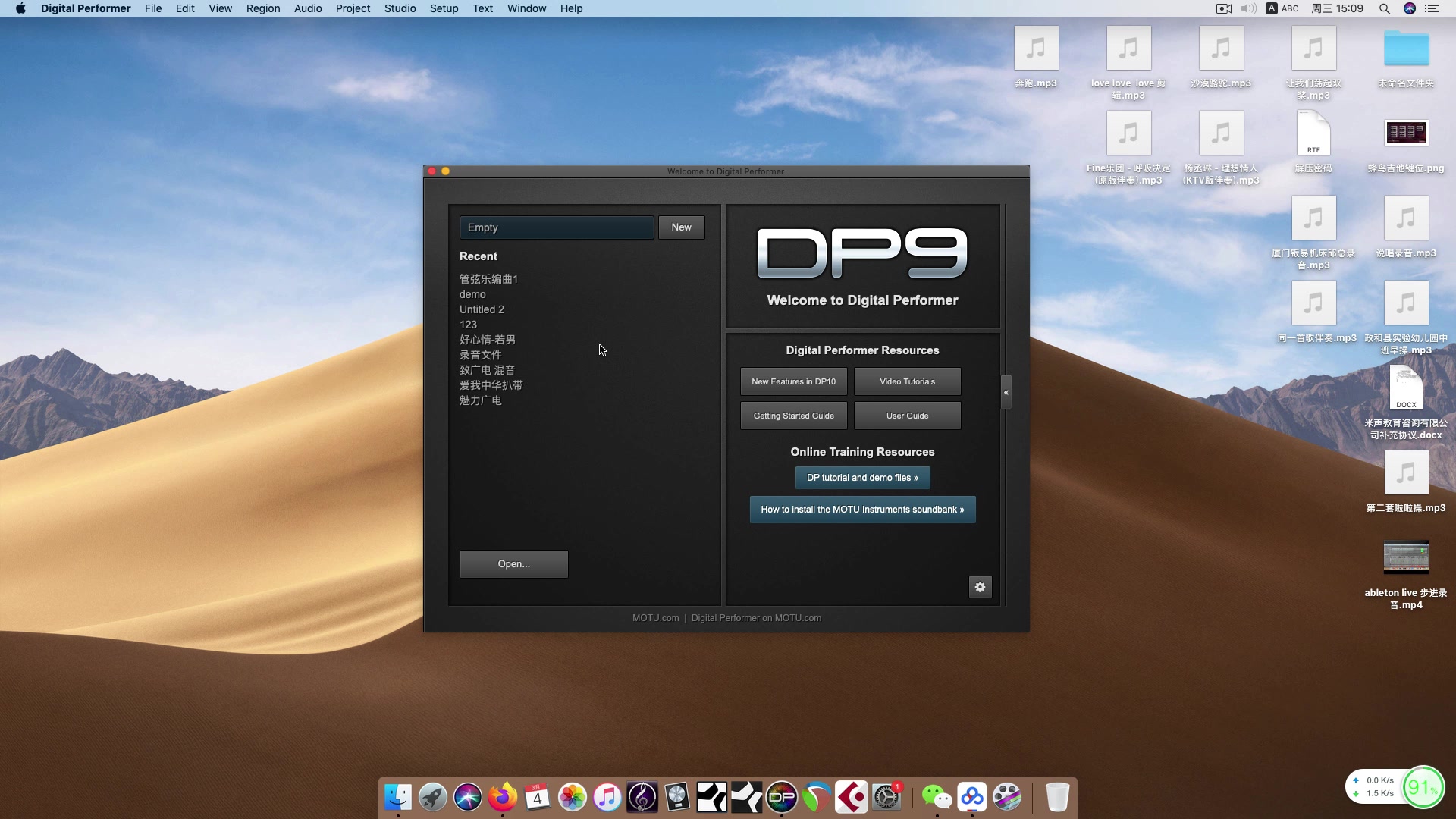Open recent project 管弦乐编曲1
This screenshot has width=1456, height=819.
(488, 279)
